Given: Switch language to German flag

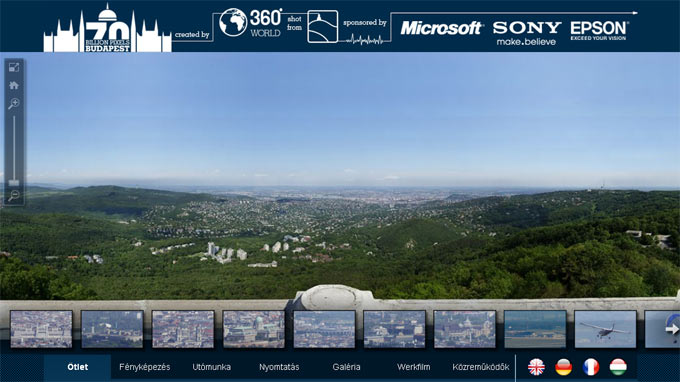Looking at the screenshot, I should coord(563,367).
